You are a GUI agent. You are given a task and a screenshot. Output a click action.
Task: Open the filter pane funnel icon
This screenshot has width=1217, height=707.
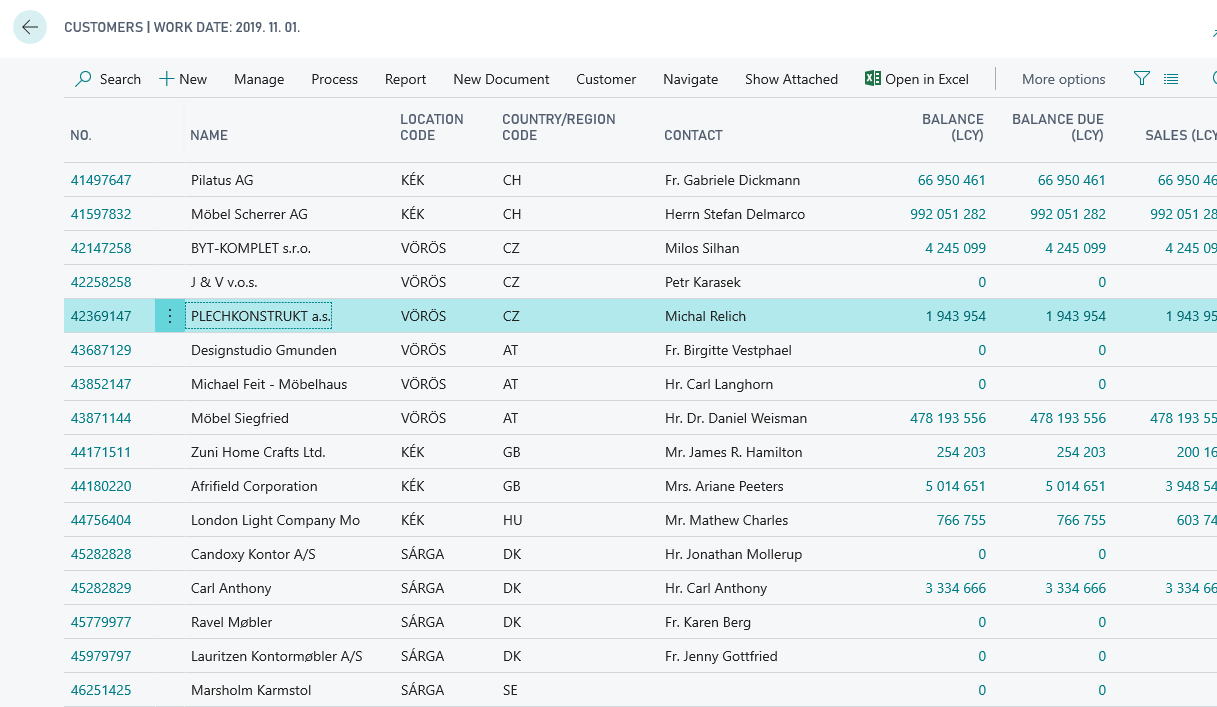[1142, 79]
